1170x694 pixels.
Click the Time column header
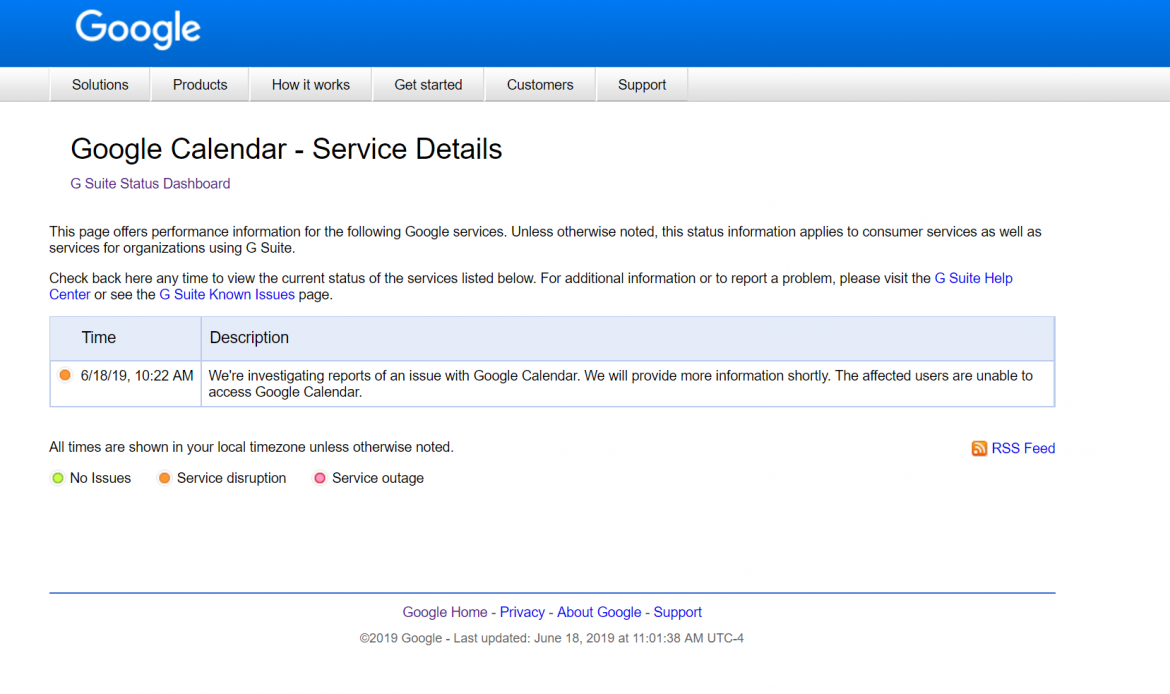(99, 338)
